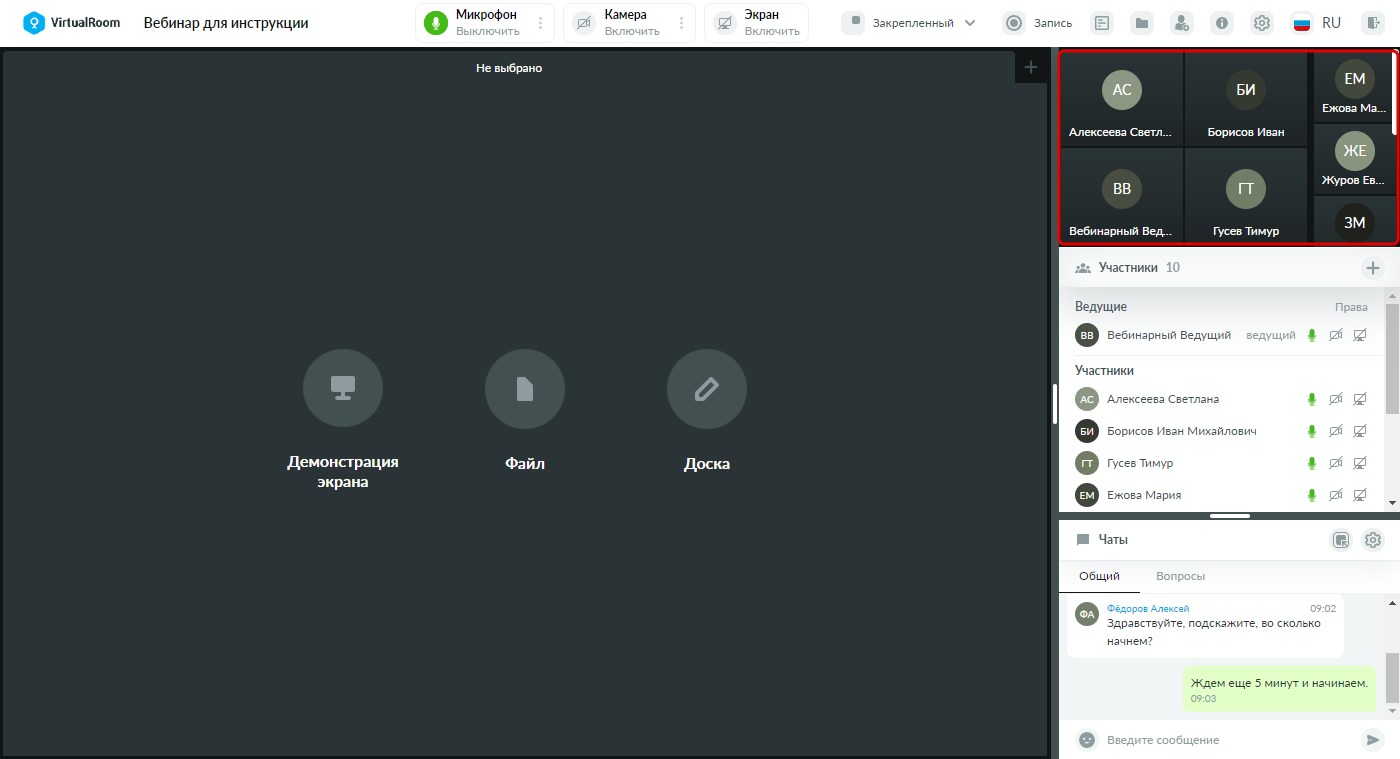Open the Закрепленный layout dropdown
Image resolution: width=1400 pixels, height=759 pixels.
coord(909,23)
